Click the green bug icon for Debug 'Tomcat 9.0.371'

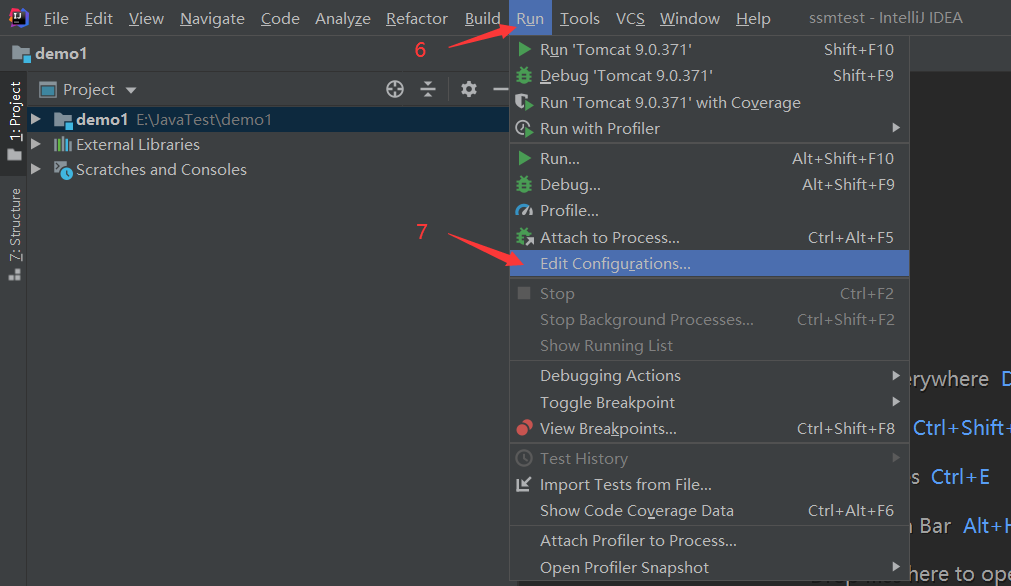click(524, 75)
